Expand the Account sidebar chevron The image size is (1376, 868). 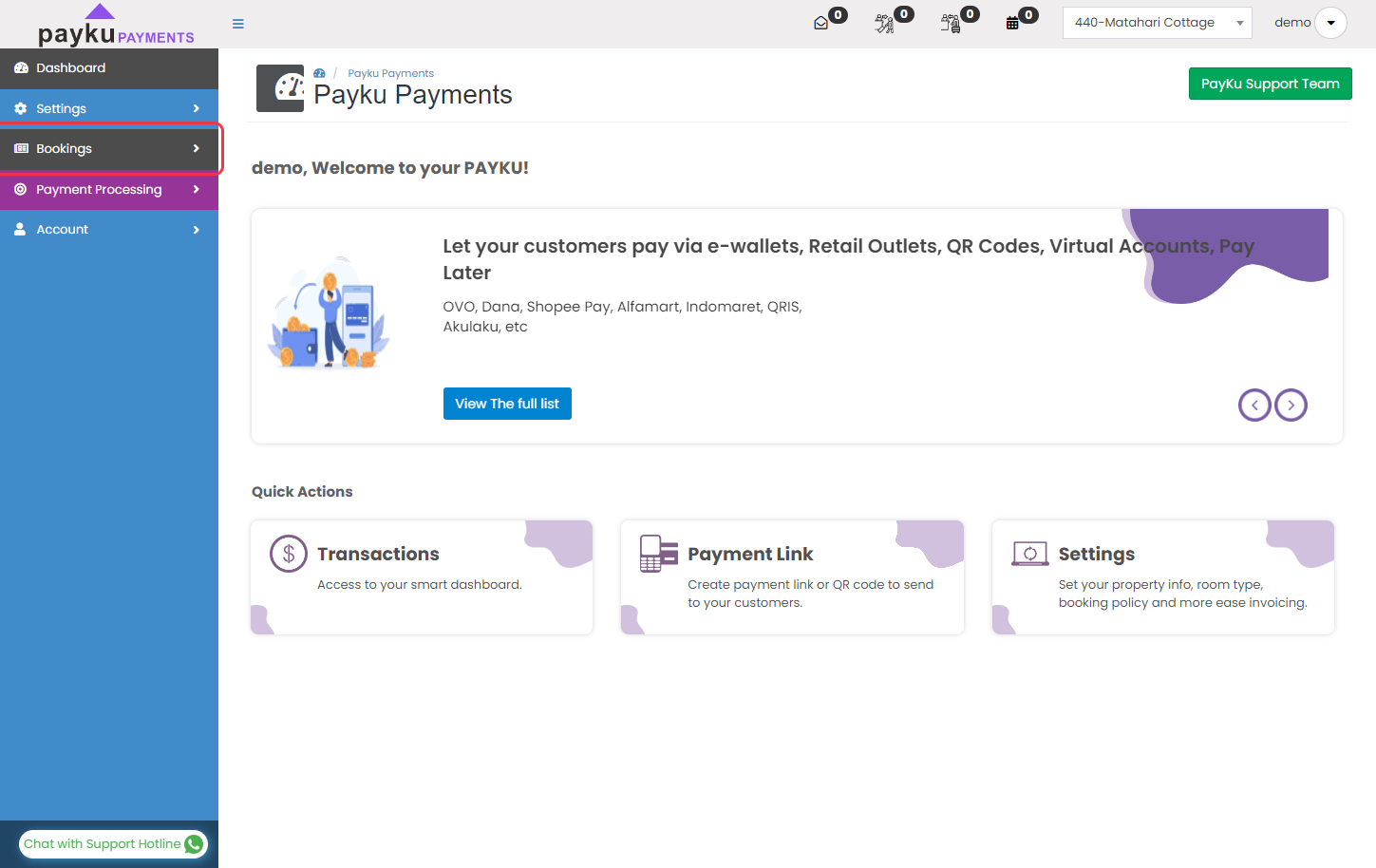tap(197, 230)
